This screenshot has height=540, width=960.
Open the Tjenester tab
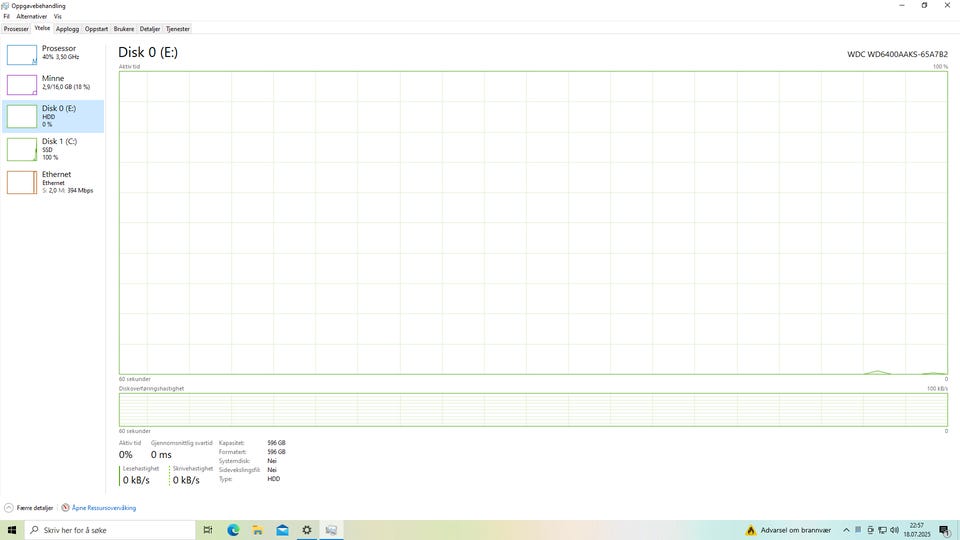point(178,29)
